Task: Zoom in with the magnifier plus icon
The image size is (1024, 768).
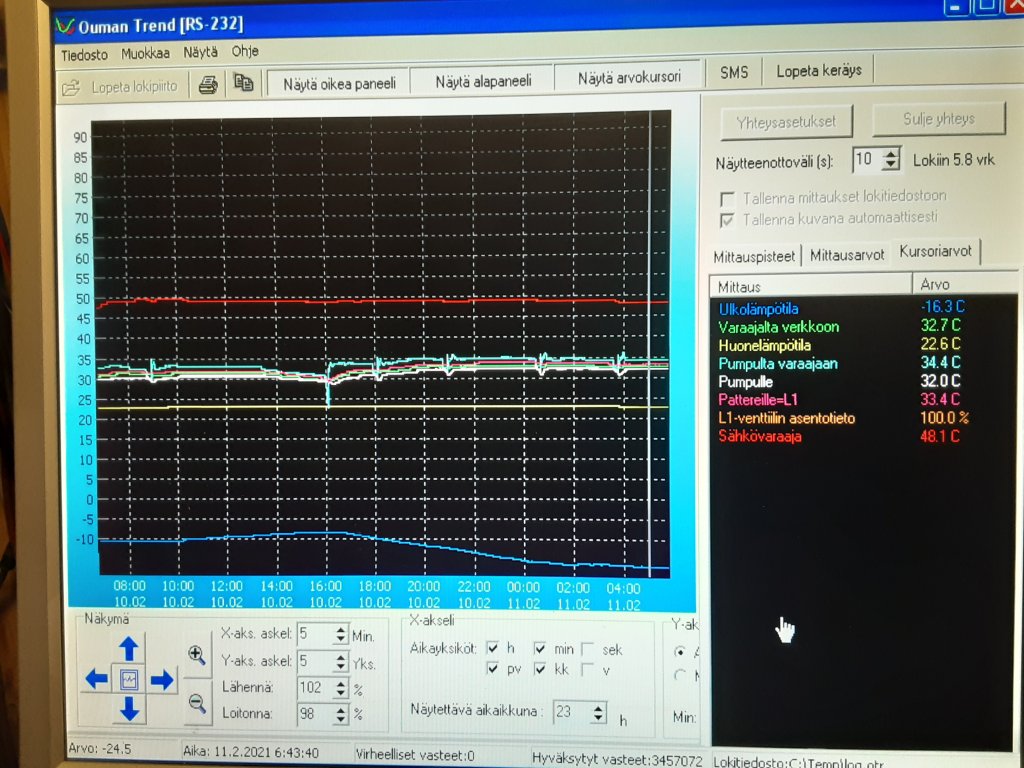Action: tap(197, 655)
